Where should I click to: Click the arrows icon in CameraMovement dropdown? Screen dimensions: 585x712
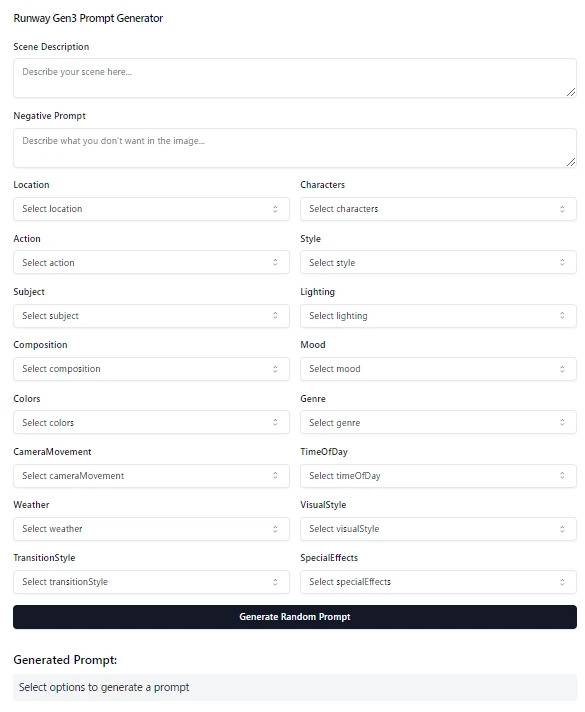(275, 475)
